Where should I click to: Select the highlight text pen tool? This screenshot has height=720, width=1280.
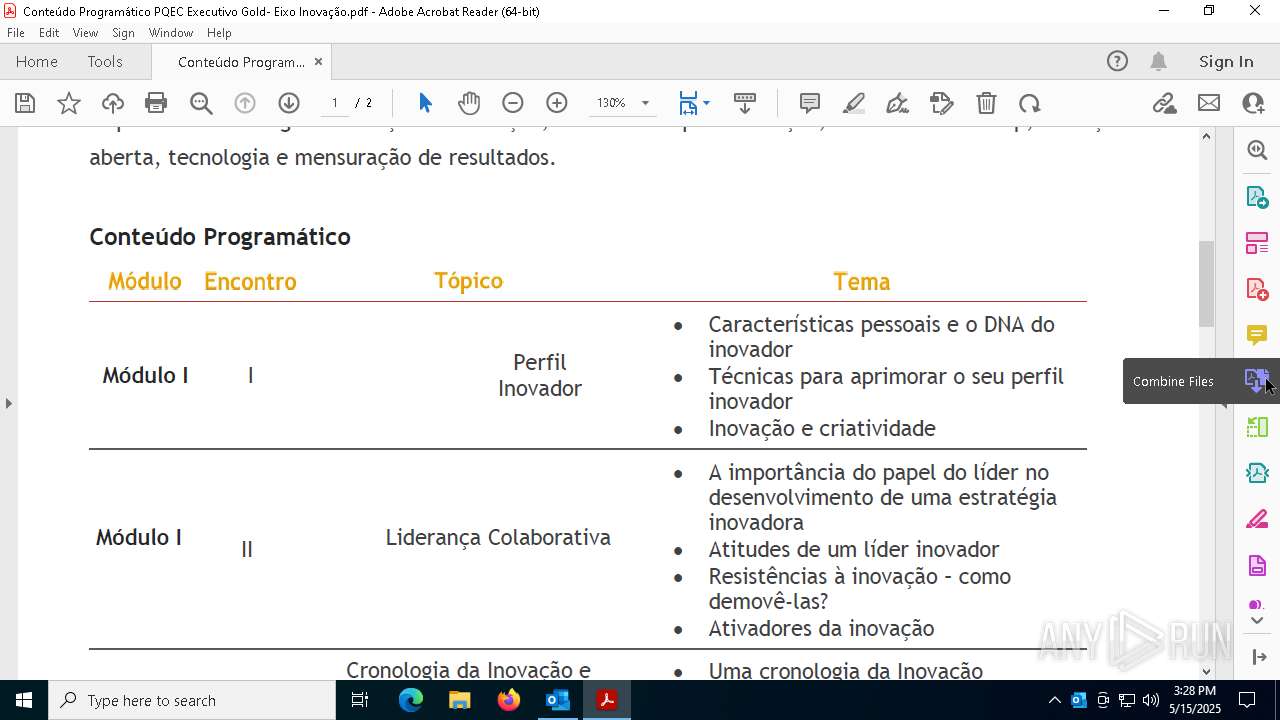click(854, 103)
